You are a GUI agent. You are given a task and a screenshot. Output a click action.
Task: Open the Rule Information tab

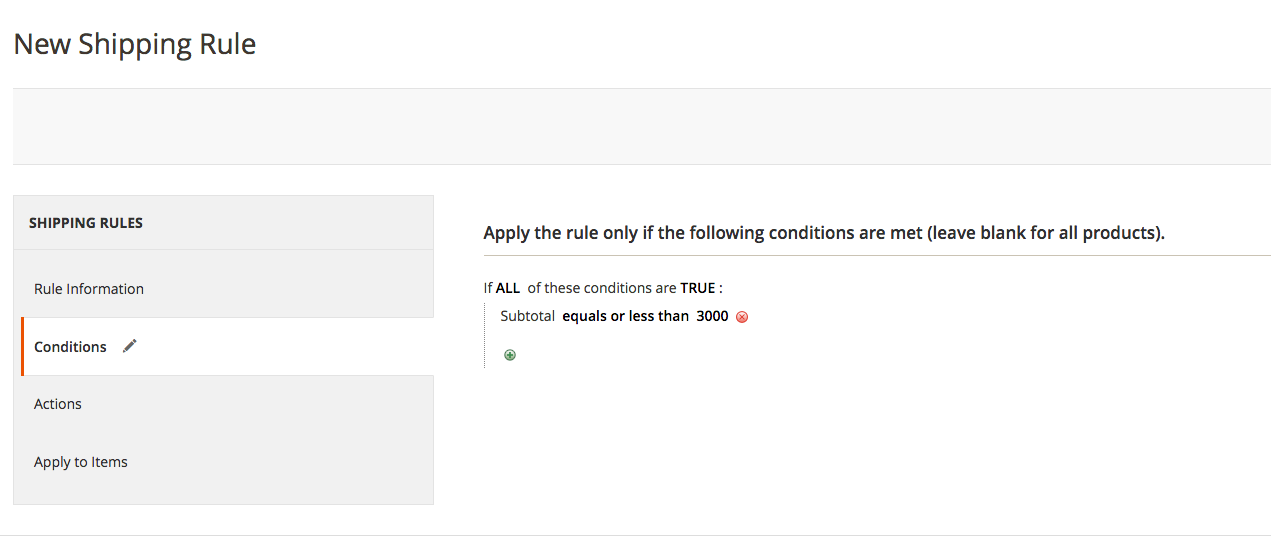89,289
